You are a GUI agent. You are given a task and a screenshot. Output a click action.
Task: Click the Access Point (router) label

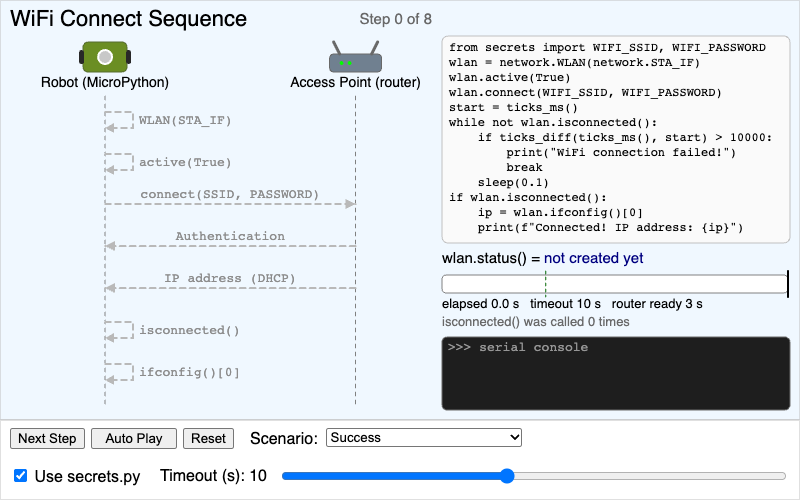pyautogui.click(x=355, y=82)
